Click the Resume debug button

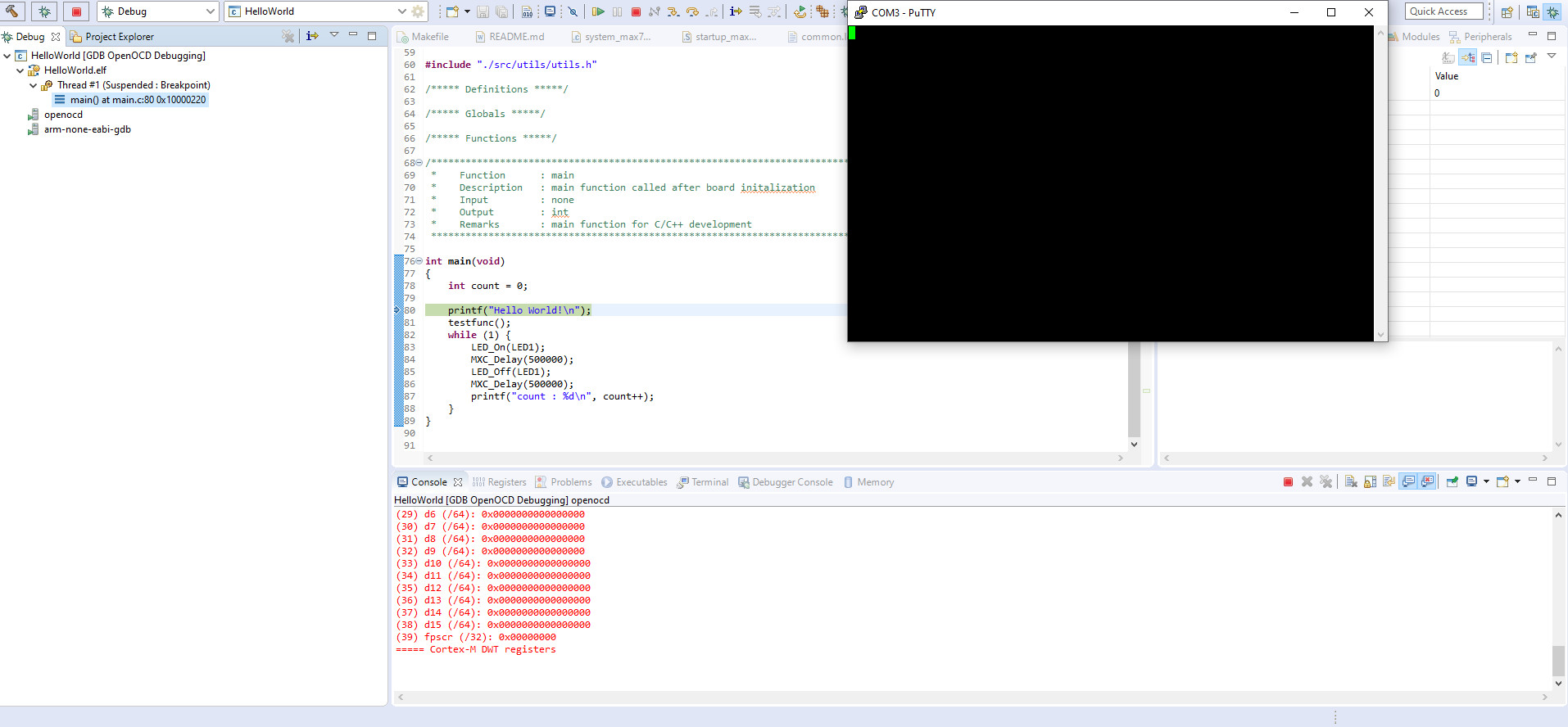[x=598, y=11]
